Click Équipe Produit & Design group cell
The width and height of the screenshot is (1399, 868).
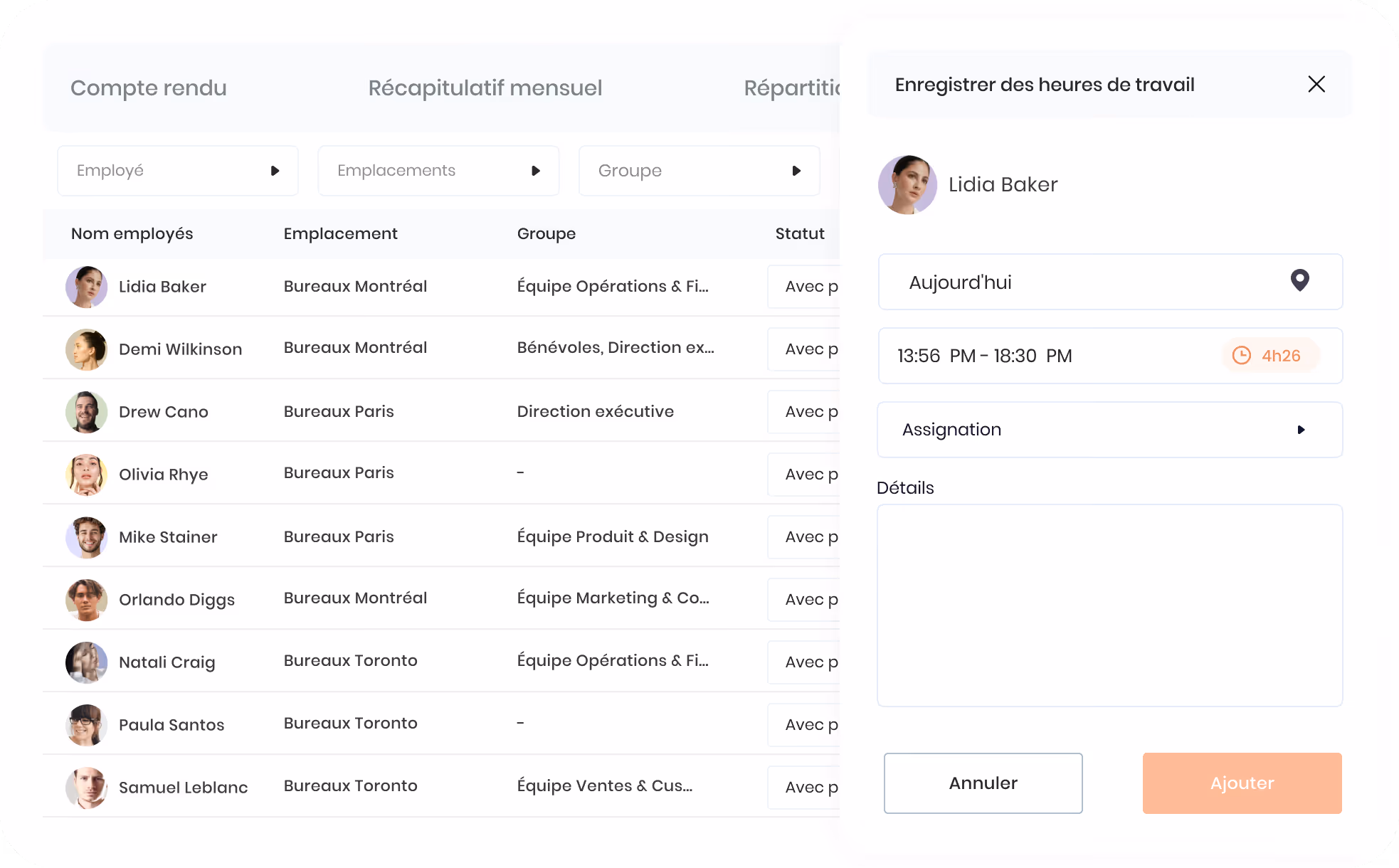[x=613, y=536]
